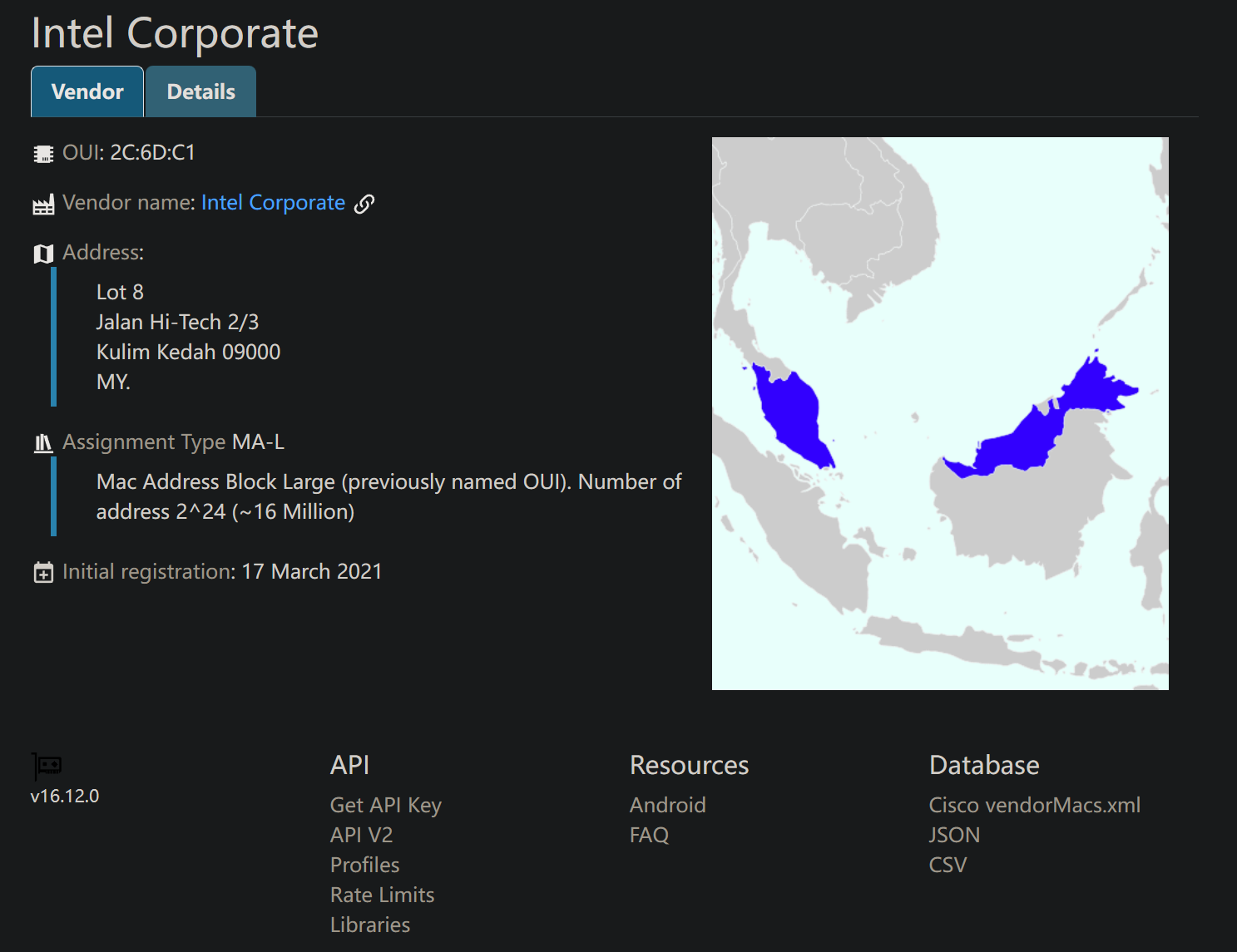Screen dimensions: 1237x952
Task: Open the Intel Corporate vendor link
Action: point(273,203)
